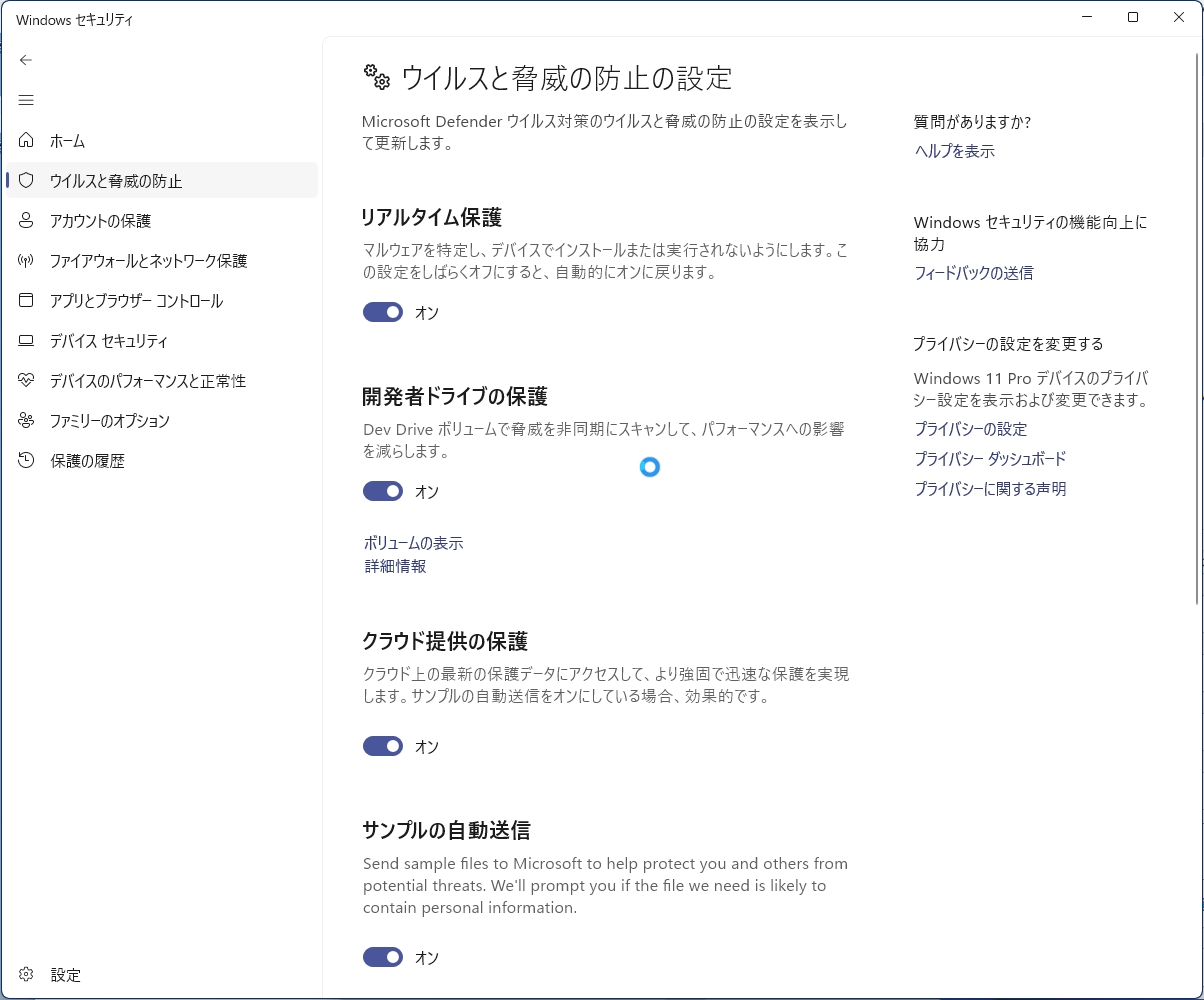Open the プライバシー ダッシュボード link
The height and width of the screenshot is (1000, 1204).
coord(989,459)
